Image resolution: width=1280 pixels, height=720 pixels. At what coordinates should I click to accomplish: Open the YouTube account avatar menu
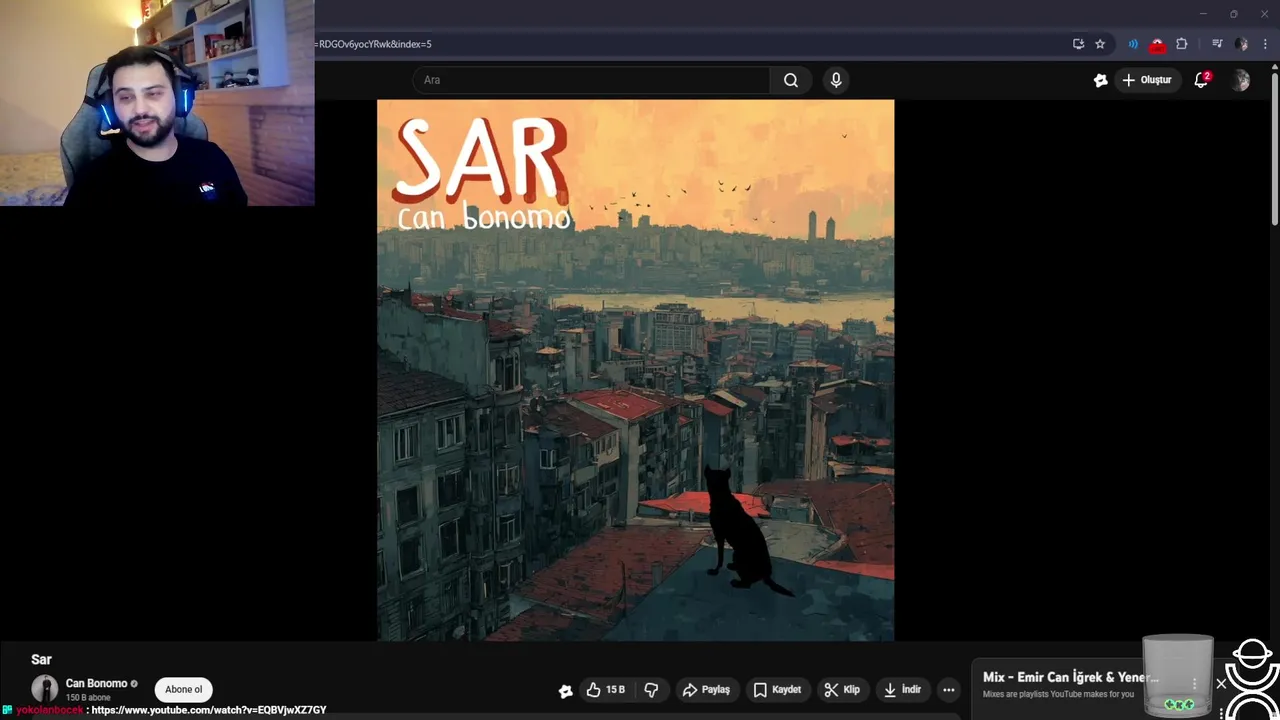[1241, 80]
